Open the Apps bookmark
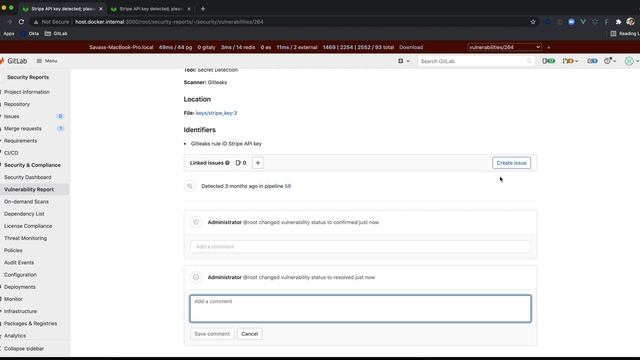 click(x=9, y=33)
